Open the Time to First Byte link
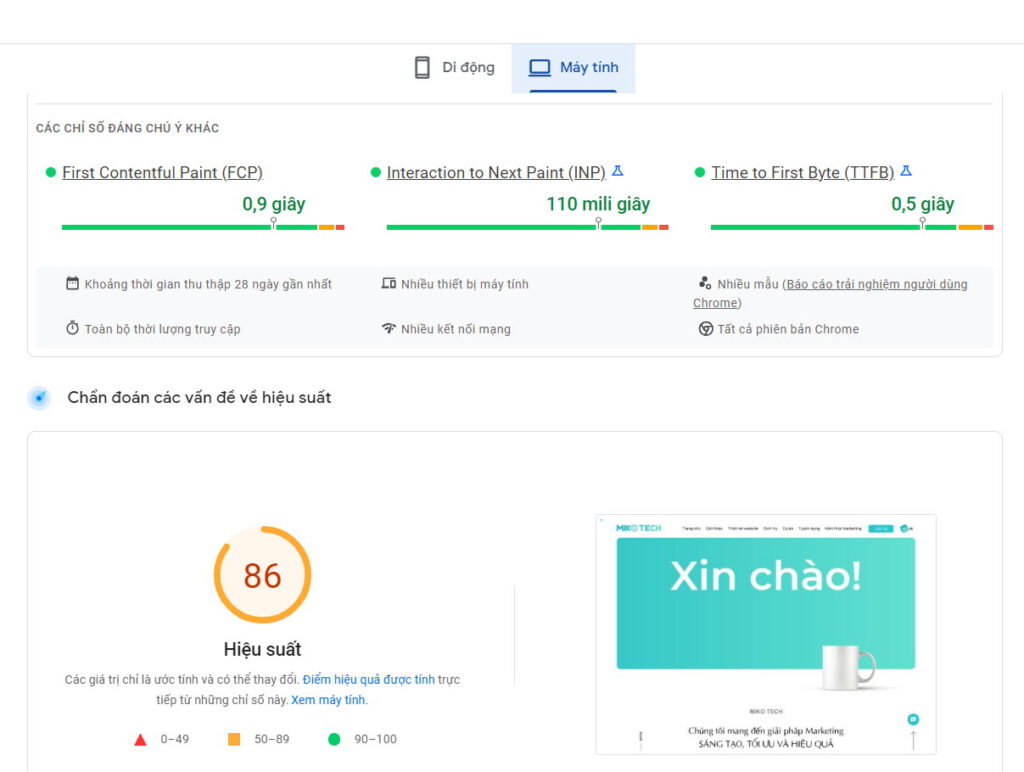Image resolution: width=1024 pixels, height=772 pixels. pyautogui.click(x=803, y=172)
